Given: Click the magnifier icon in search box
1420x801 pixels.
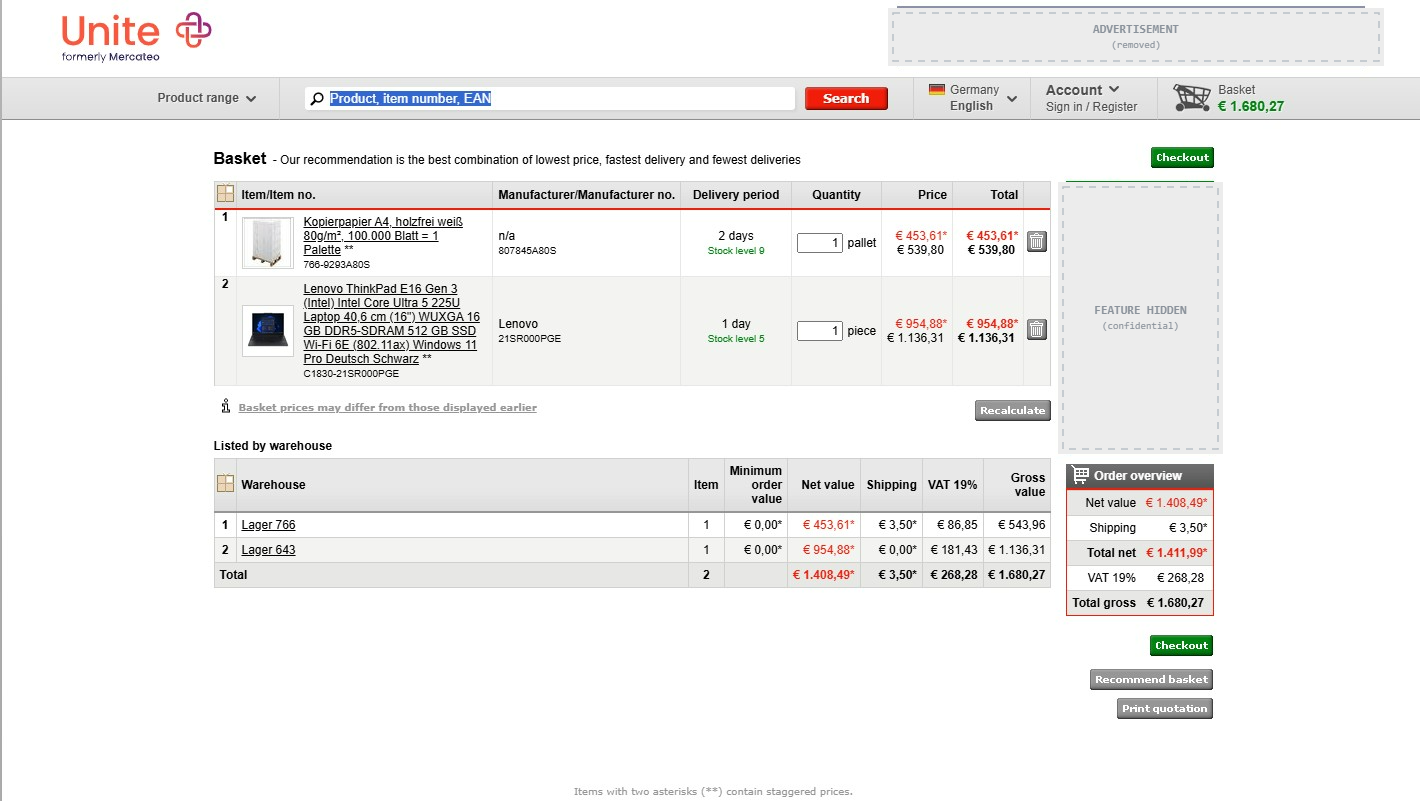Looking at the screenshot, I should point(318,98).
